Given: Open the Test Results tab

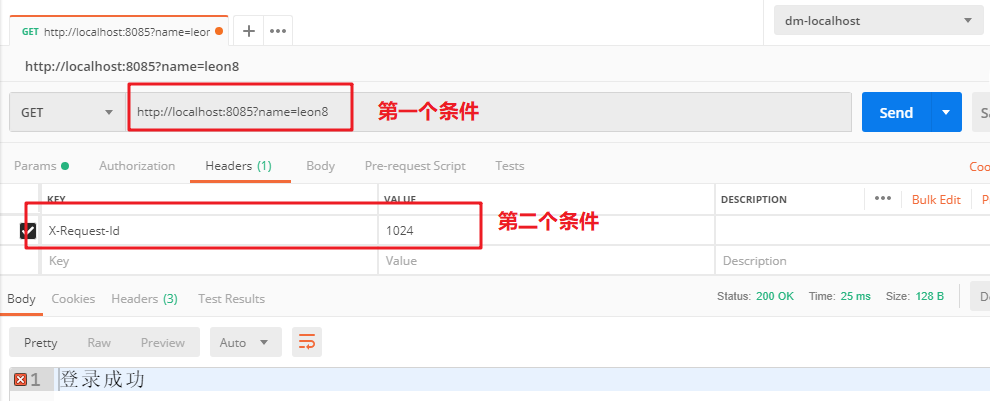Looking at the screenshot, I should click(x=232, y=299).
